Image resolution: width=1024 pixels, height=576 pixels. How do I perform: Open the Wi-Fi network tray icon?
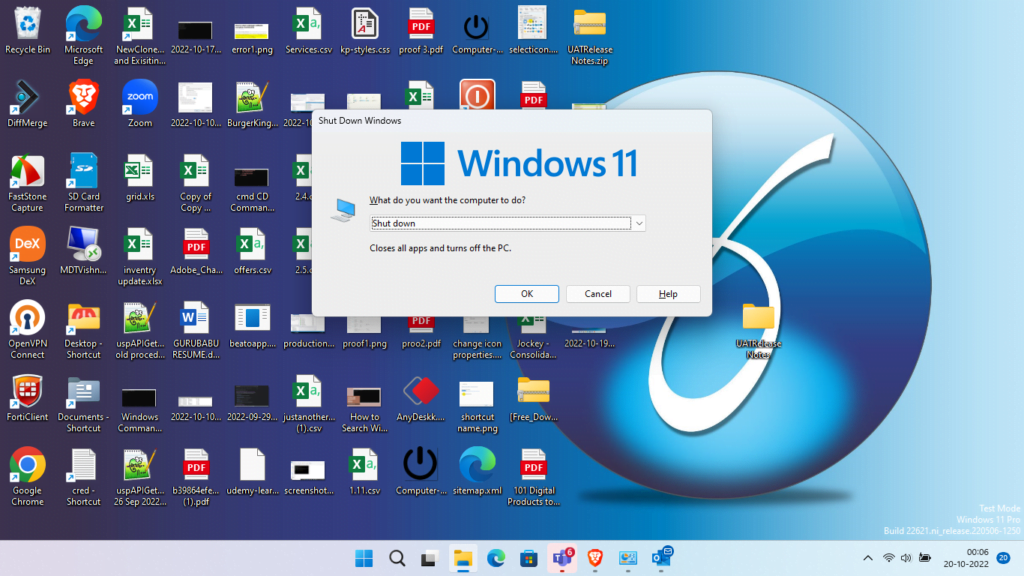[889, 558]
